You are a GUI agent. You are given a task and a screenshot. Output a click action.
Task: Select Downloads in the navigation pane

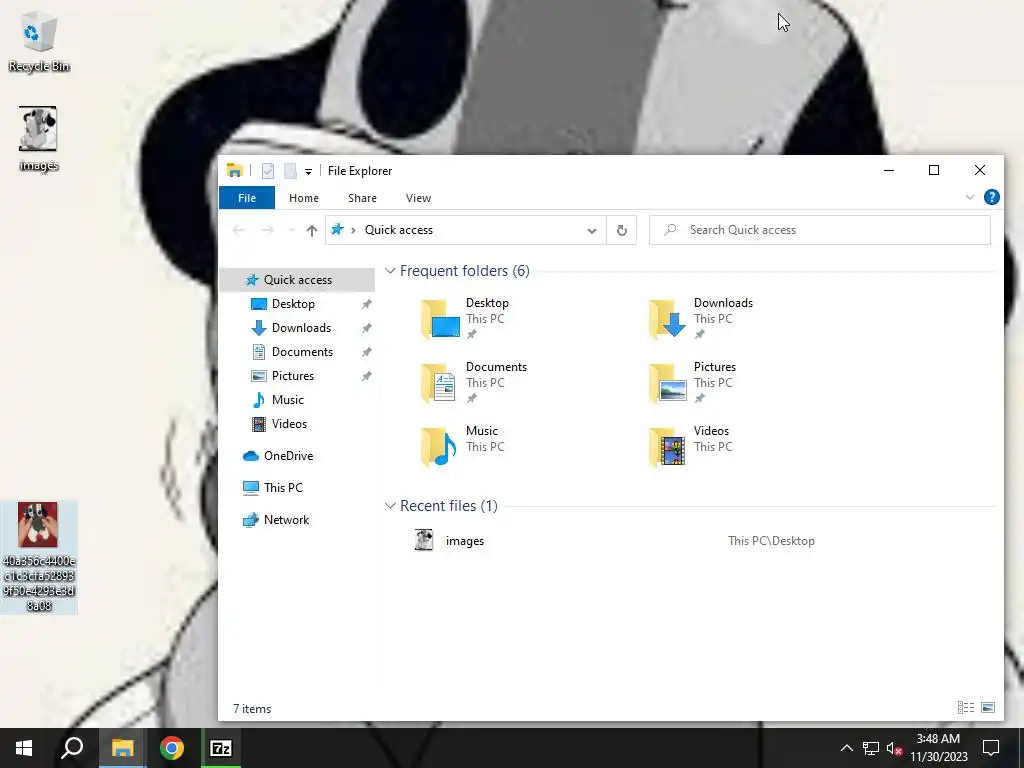tap(301, 328)
